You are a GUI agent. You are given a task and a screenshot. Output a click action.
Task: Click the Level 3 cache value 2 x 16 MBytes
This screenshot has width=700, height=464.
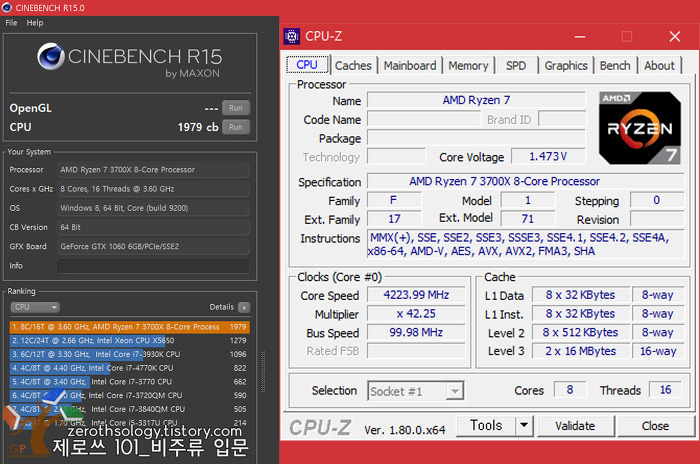580,351
